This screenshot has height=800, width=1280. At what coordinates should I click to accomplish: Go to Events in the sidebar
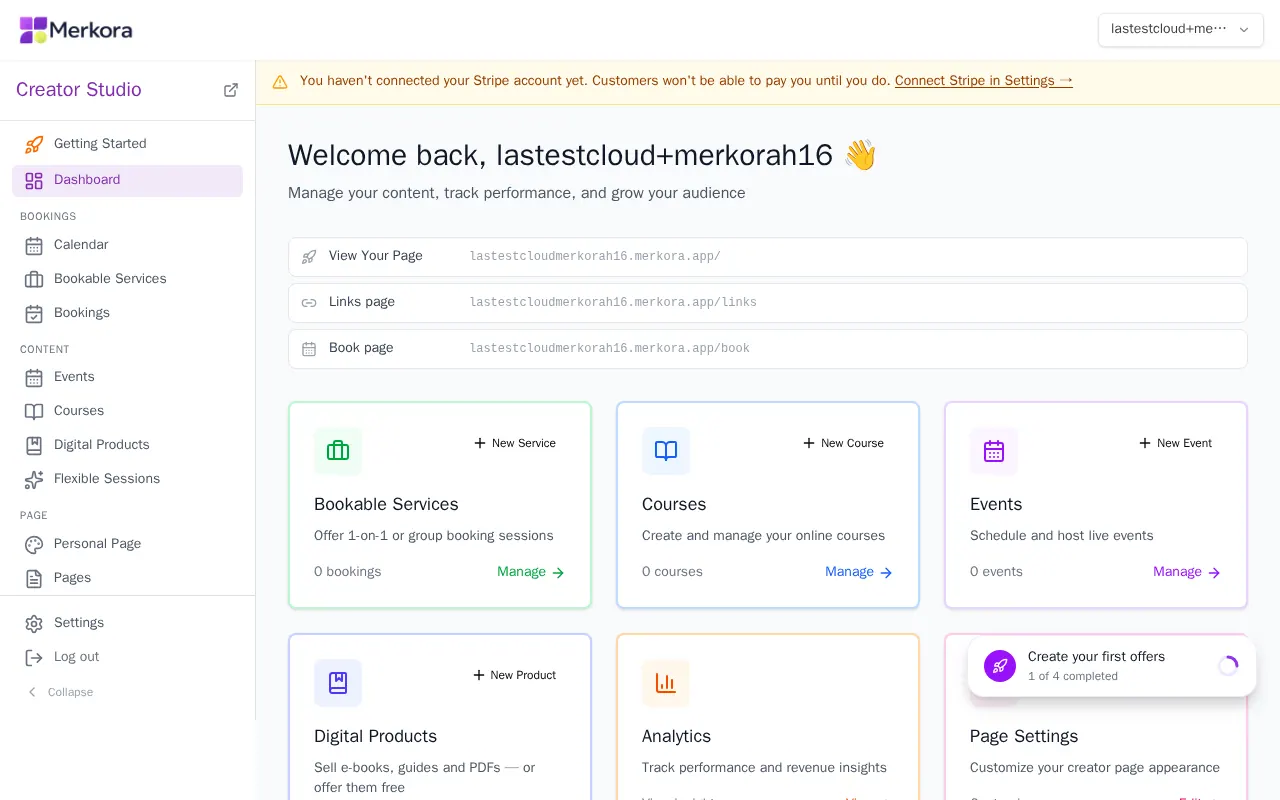pos(127,377)
